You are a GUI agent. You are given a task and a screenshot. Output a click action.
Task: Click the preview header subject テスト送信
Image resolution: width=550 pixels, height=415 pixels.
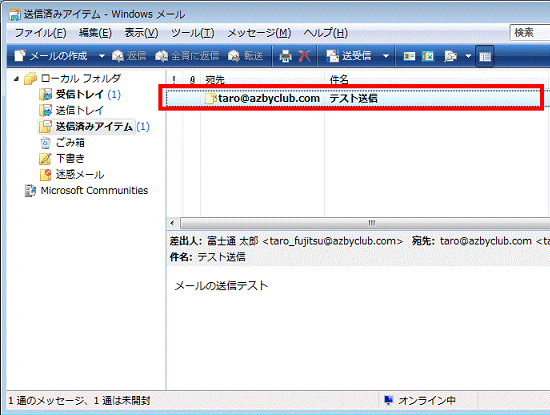coord(221,257)
